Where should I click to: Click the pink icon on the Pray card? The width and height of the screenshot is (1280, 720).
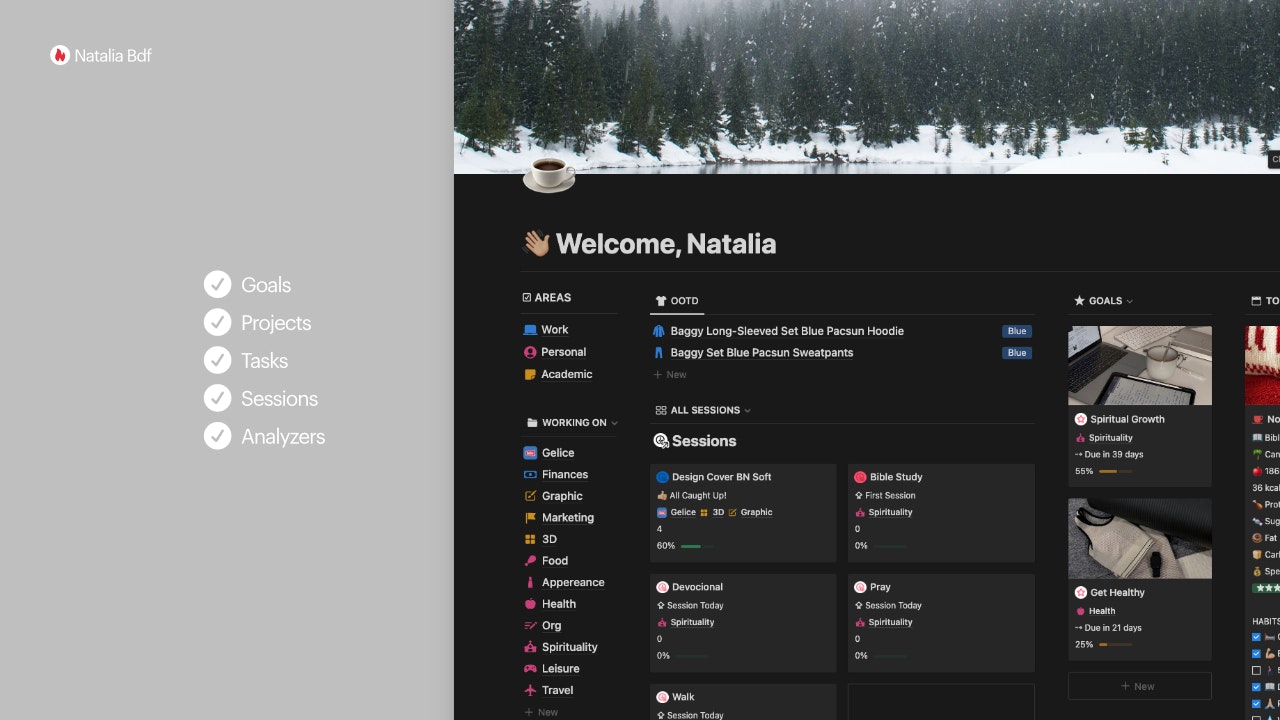pyautogui.click(x=860, y=587)
